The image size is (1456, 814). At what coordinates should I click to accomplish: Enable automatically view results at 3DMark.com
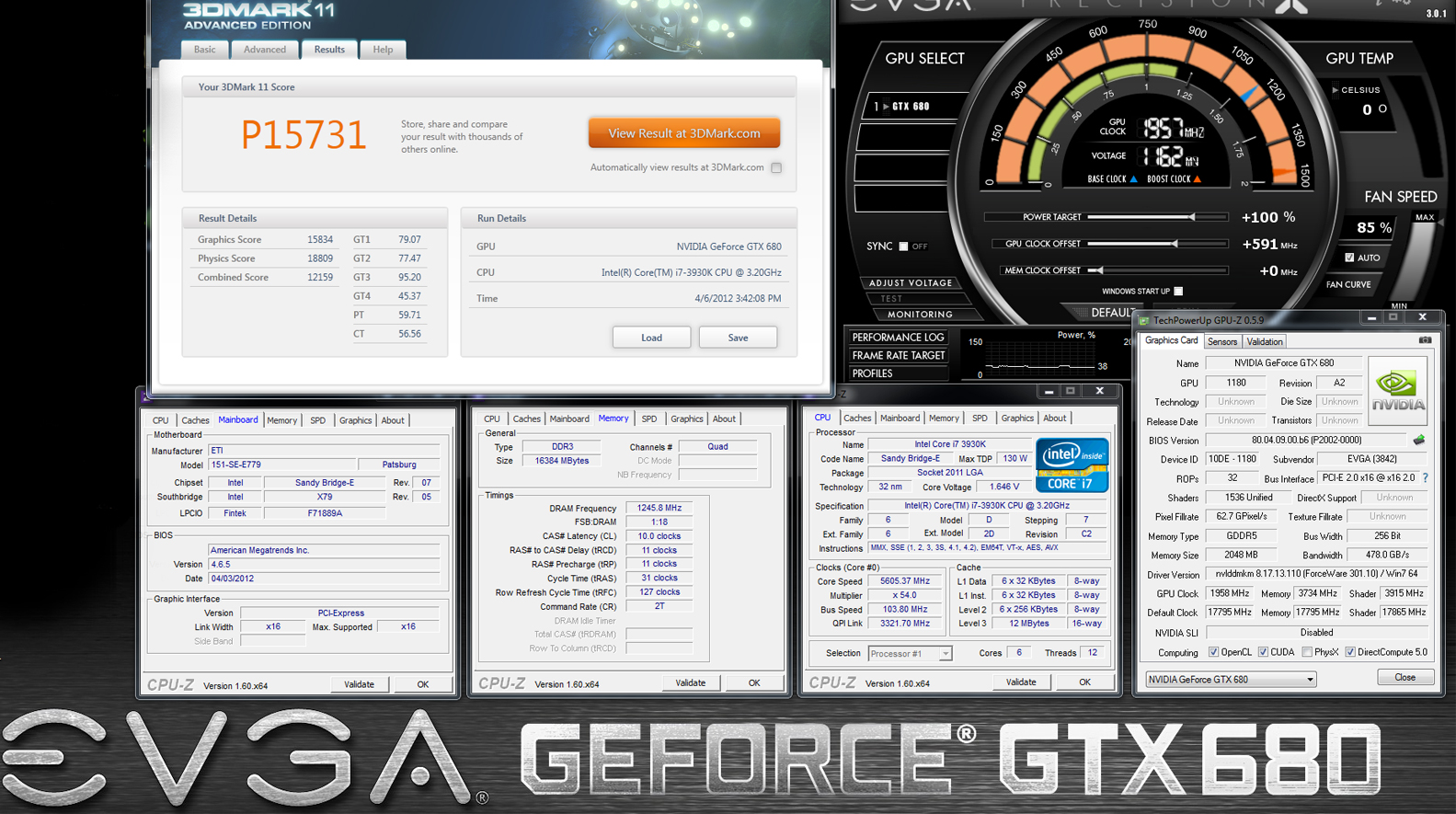pos(776,167)
